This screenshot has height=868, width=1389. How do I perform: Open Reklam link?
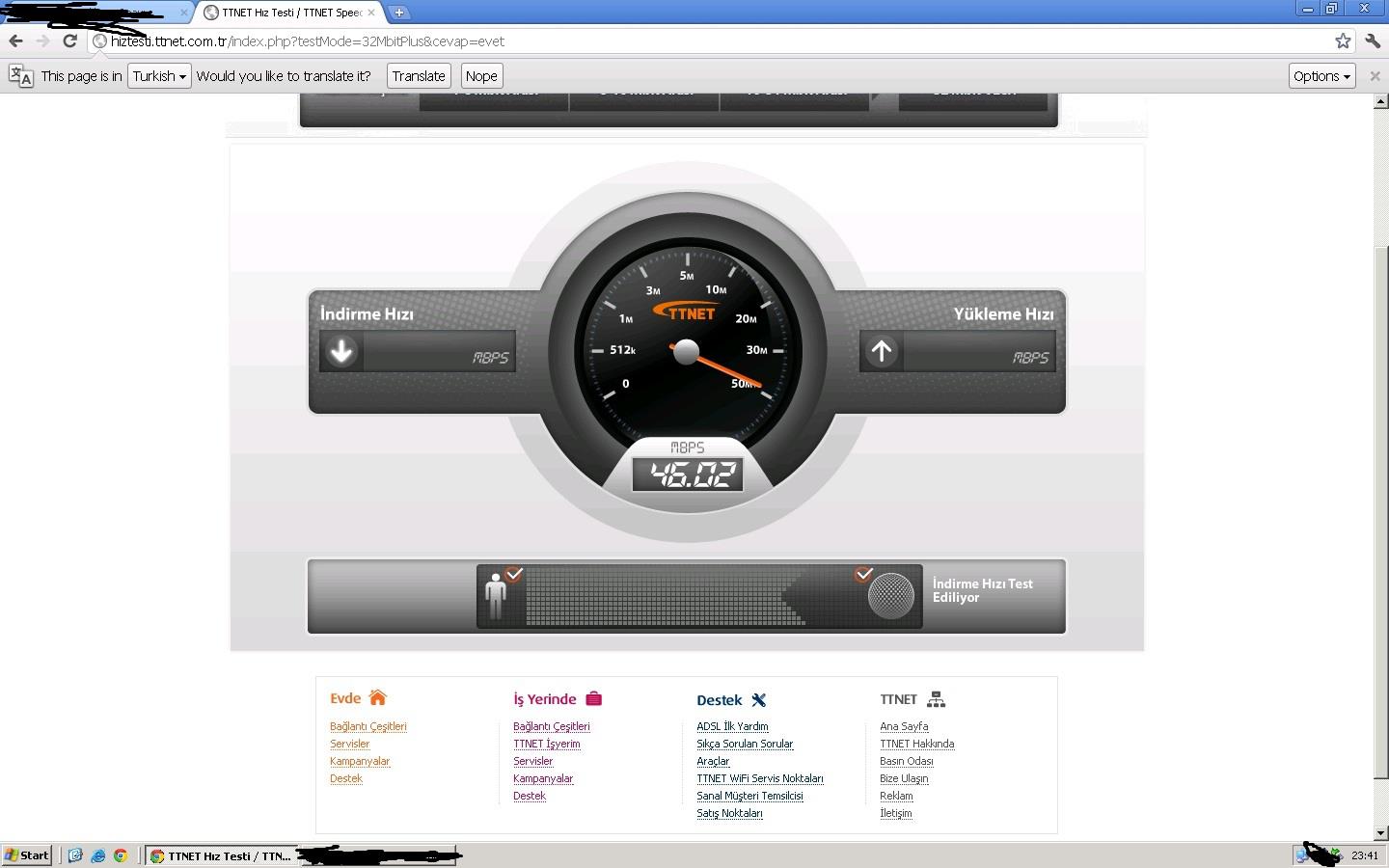(896, 796)
